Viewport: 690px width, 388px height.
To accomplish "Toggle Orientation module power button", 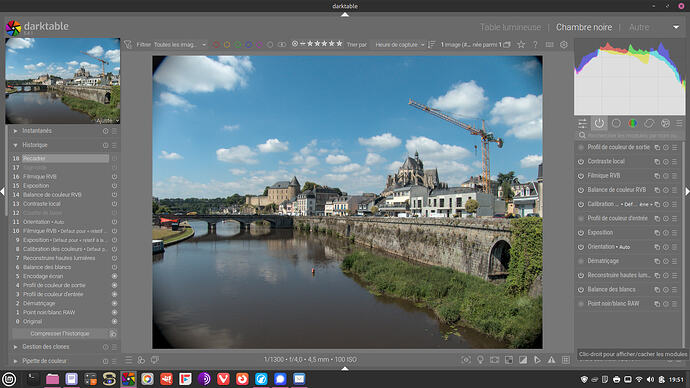I will pos(581,247).
